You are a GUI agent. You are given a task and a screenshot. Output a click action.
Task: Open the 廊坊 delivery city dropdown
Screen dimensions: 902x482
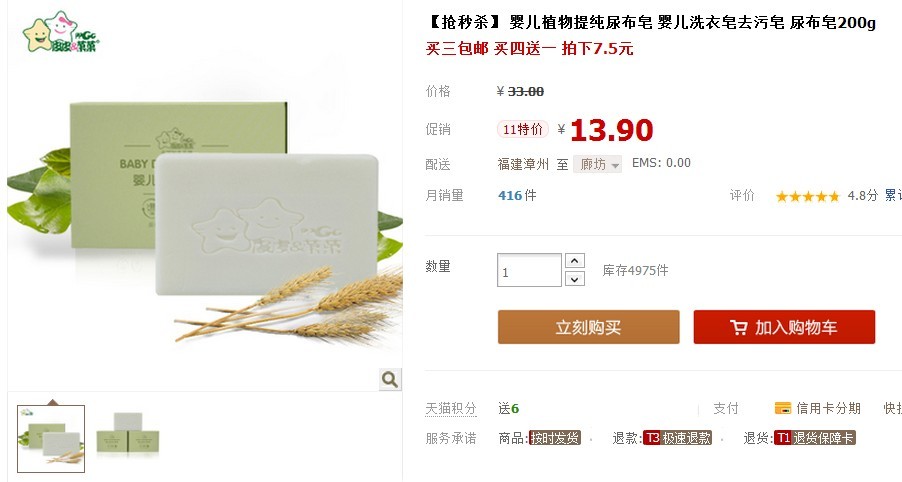pos(597,165)
